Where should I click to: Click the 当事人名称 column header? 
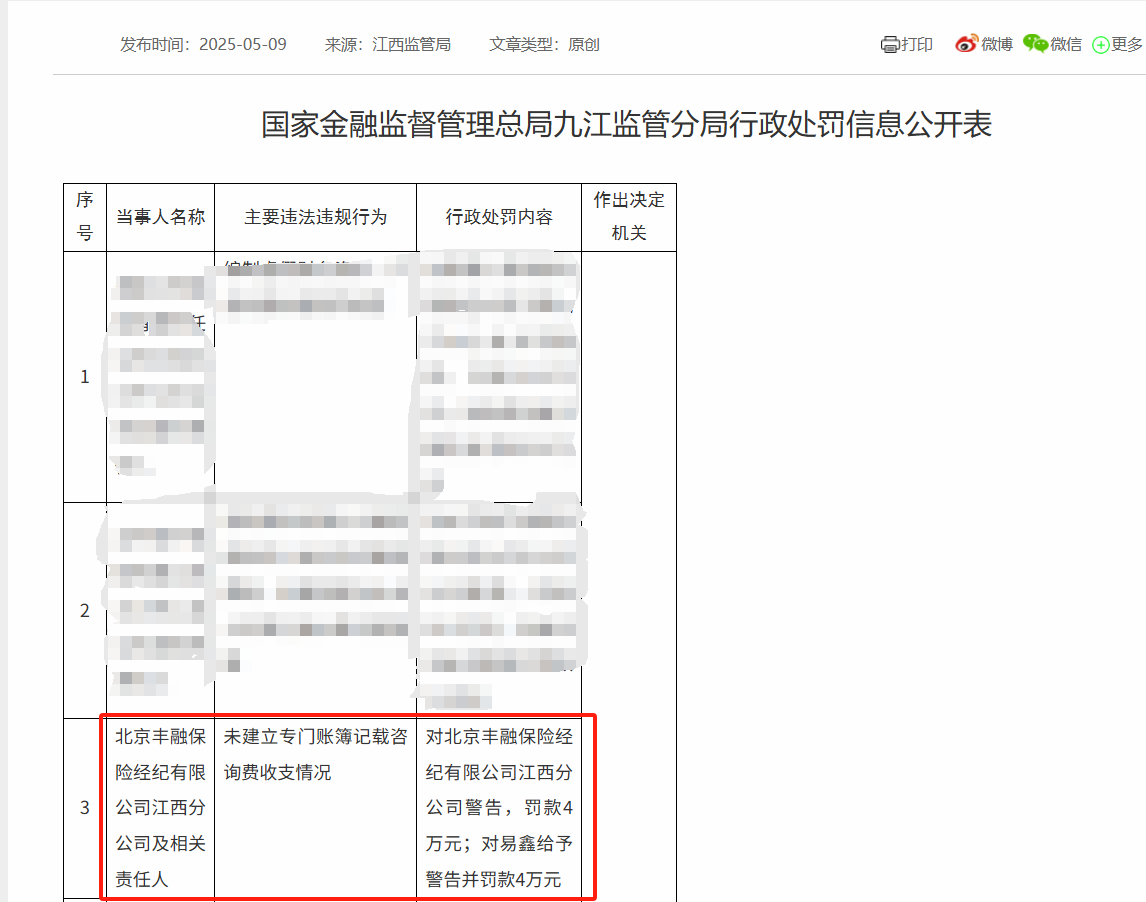[x=161, y=217]
